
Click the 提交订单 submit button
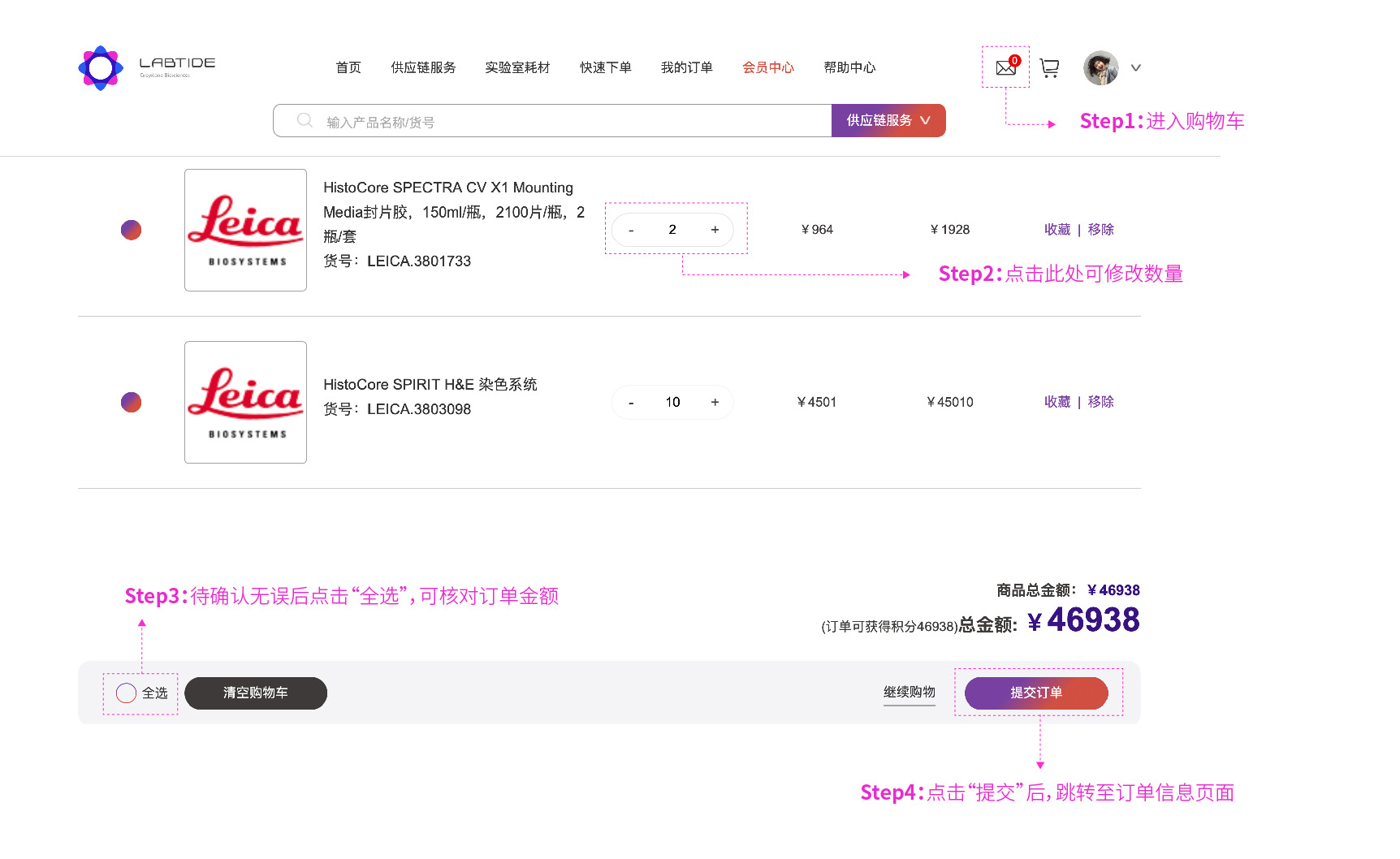pos(1036,693)
